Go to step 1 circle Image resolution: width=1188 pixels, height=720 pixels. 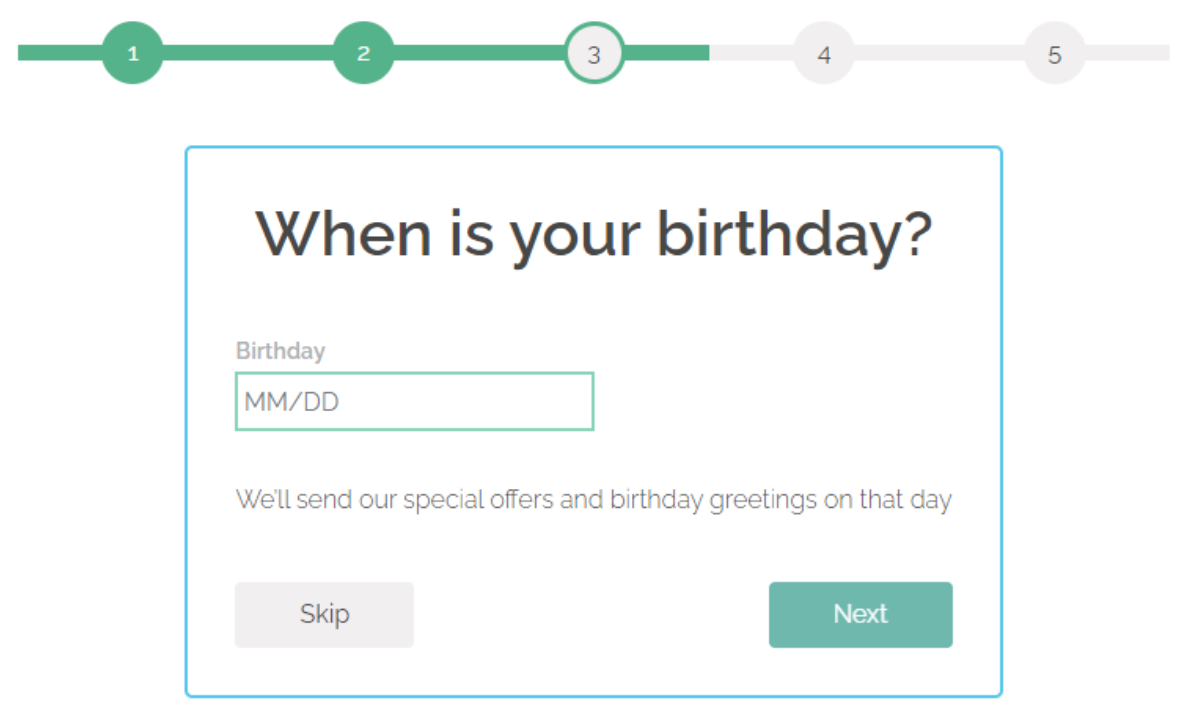[x=132, y=53]
